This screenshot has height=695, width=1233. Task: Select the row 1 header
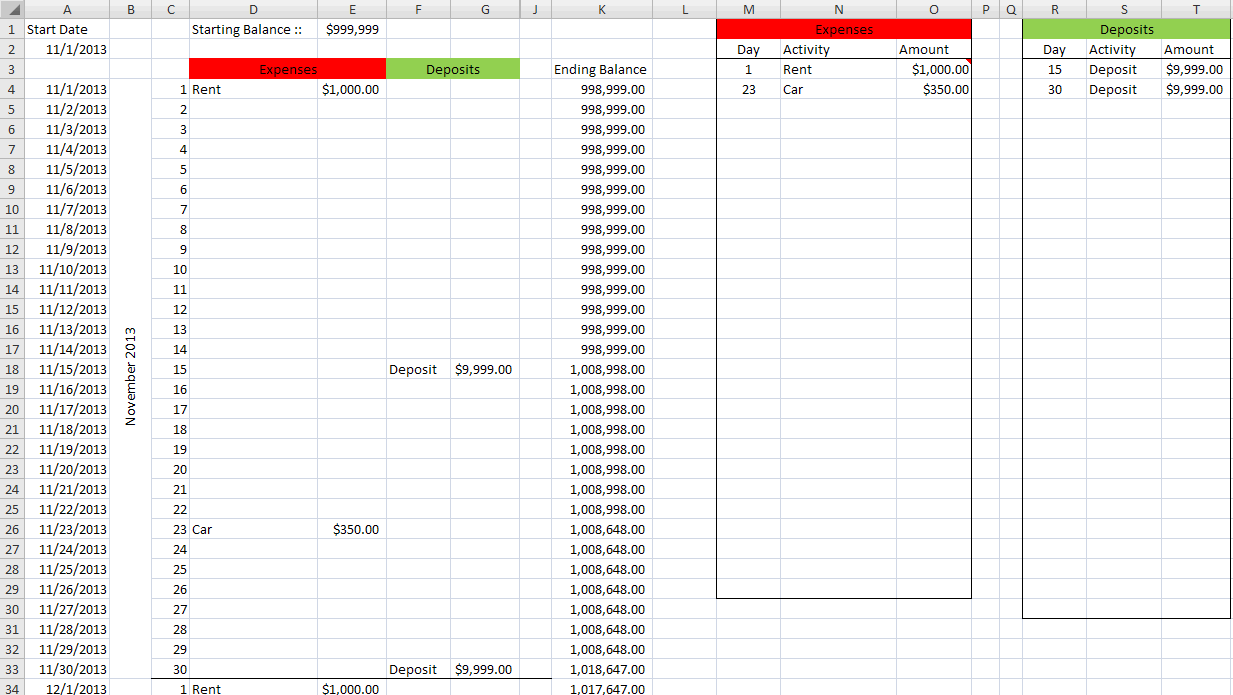(11, 29)
